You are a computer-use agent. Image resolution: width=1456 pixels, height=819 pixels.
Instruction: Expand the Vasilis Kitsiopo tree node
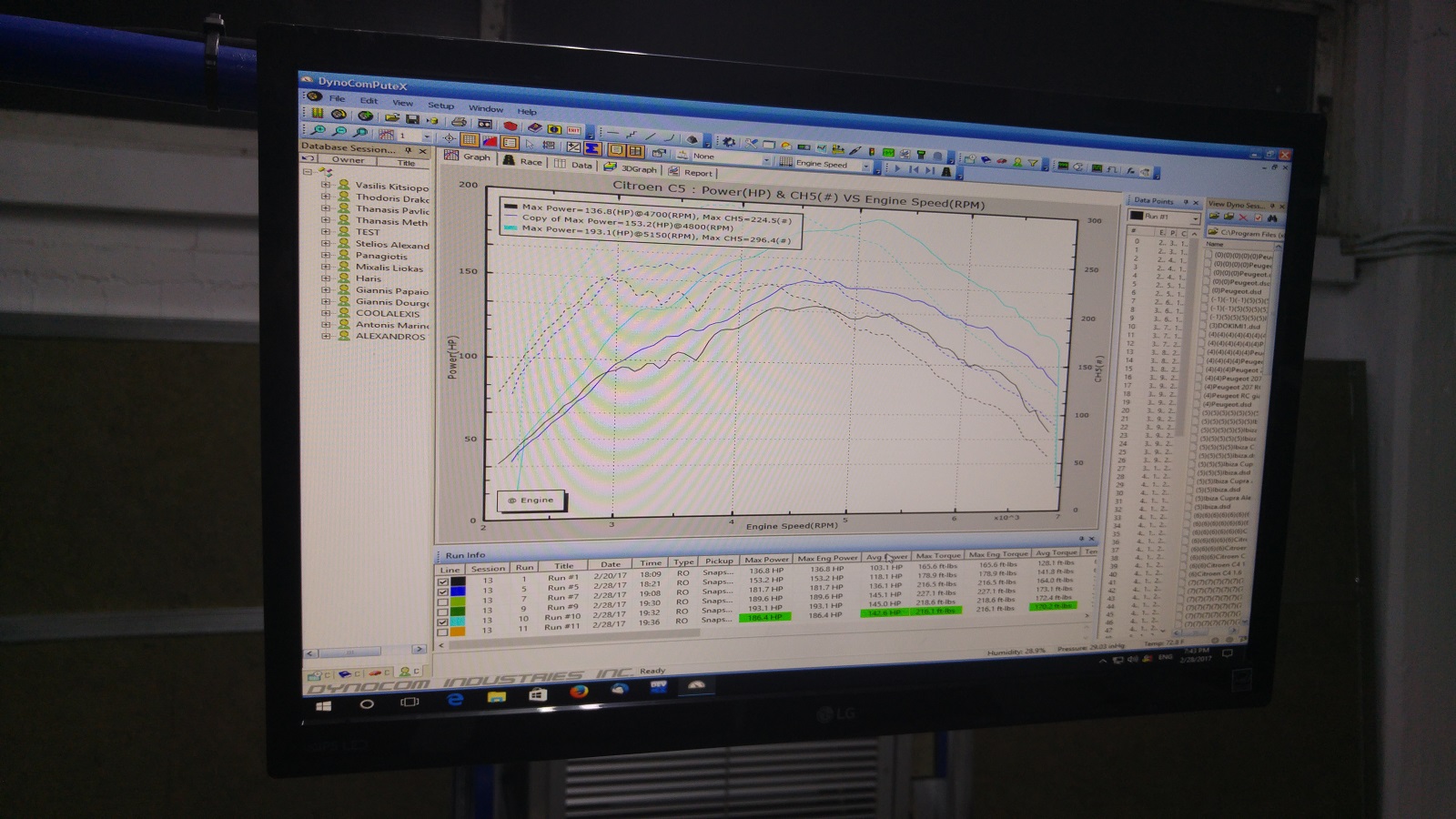pyautogui.click(x=325, y=185)
